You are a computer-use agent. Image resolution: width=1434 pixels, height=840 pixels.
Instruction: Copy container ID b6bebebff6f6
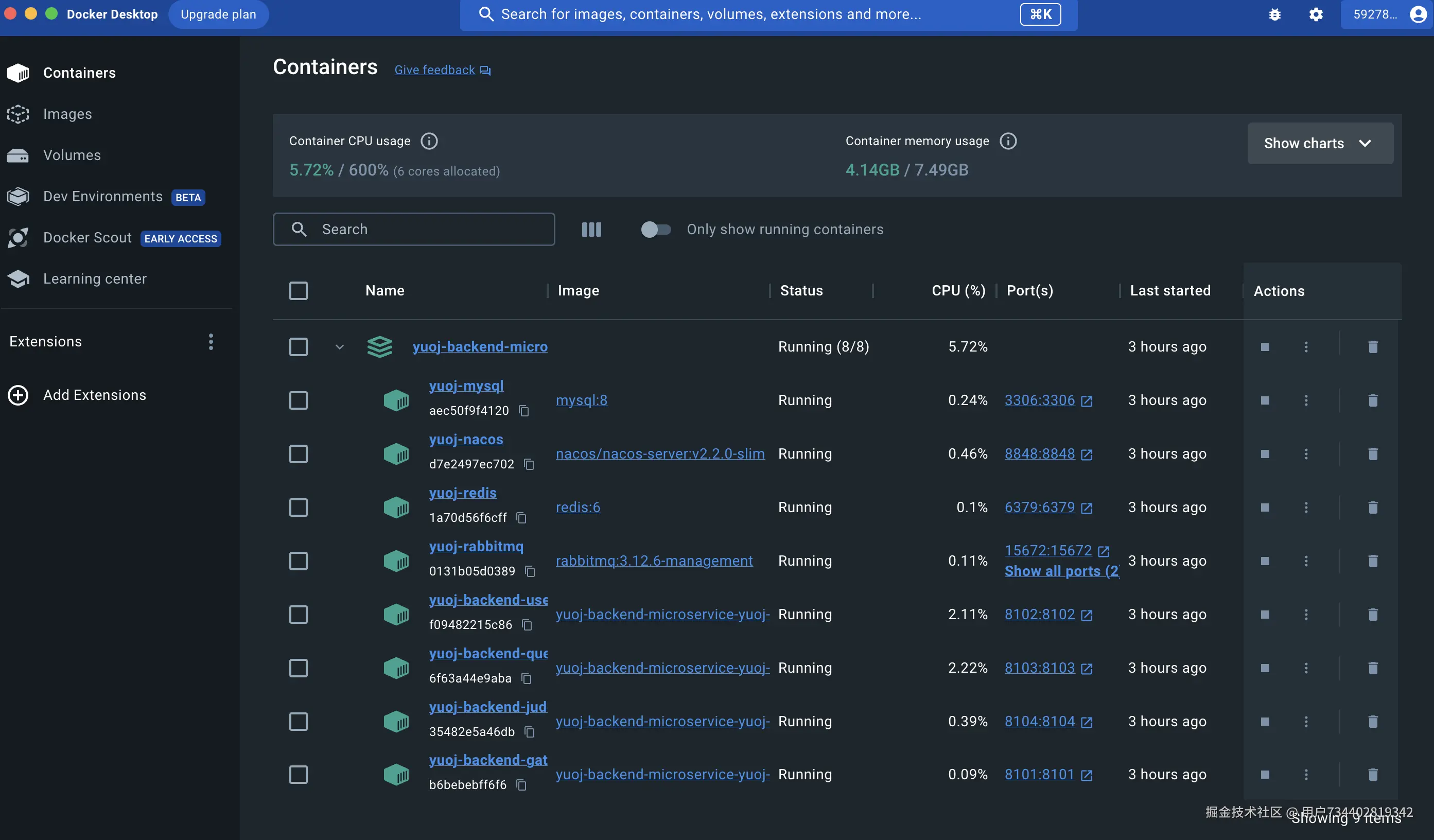click(521, 785)
